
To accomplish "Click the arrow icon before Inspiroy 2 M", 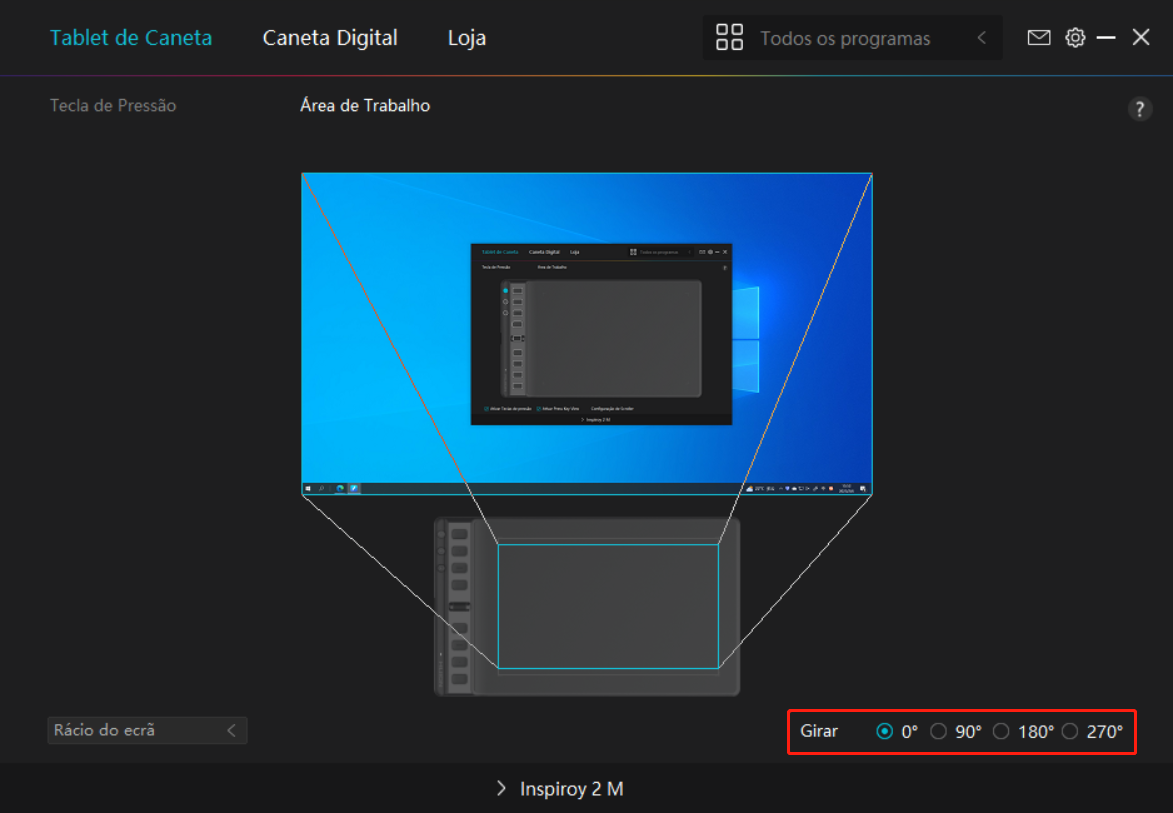I will pyautogui.click(x=501, y=788).
